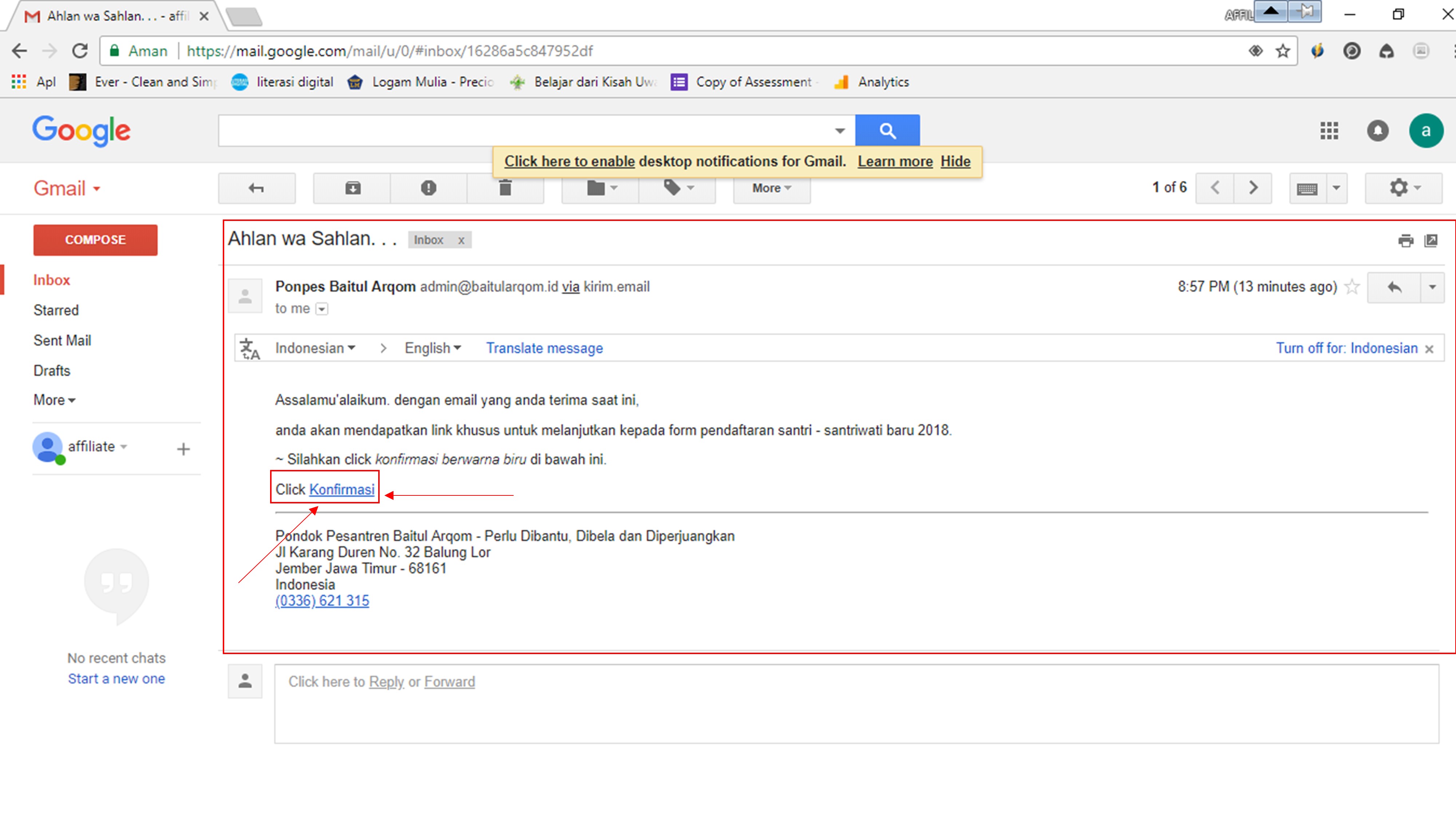Archive this email with the archive icon
Viewport: 1456px width, 819px height.
click(x=353, y=188)
